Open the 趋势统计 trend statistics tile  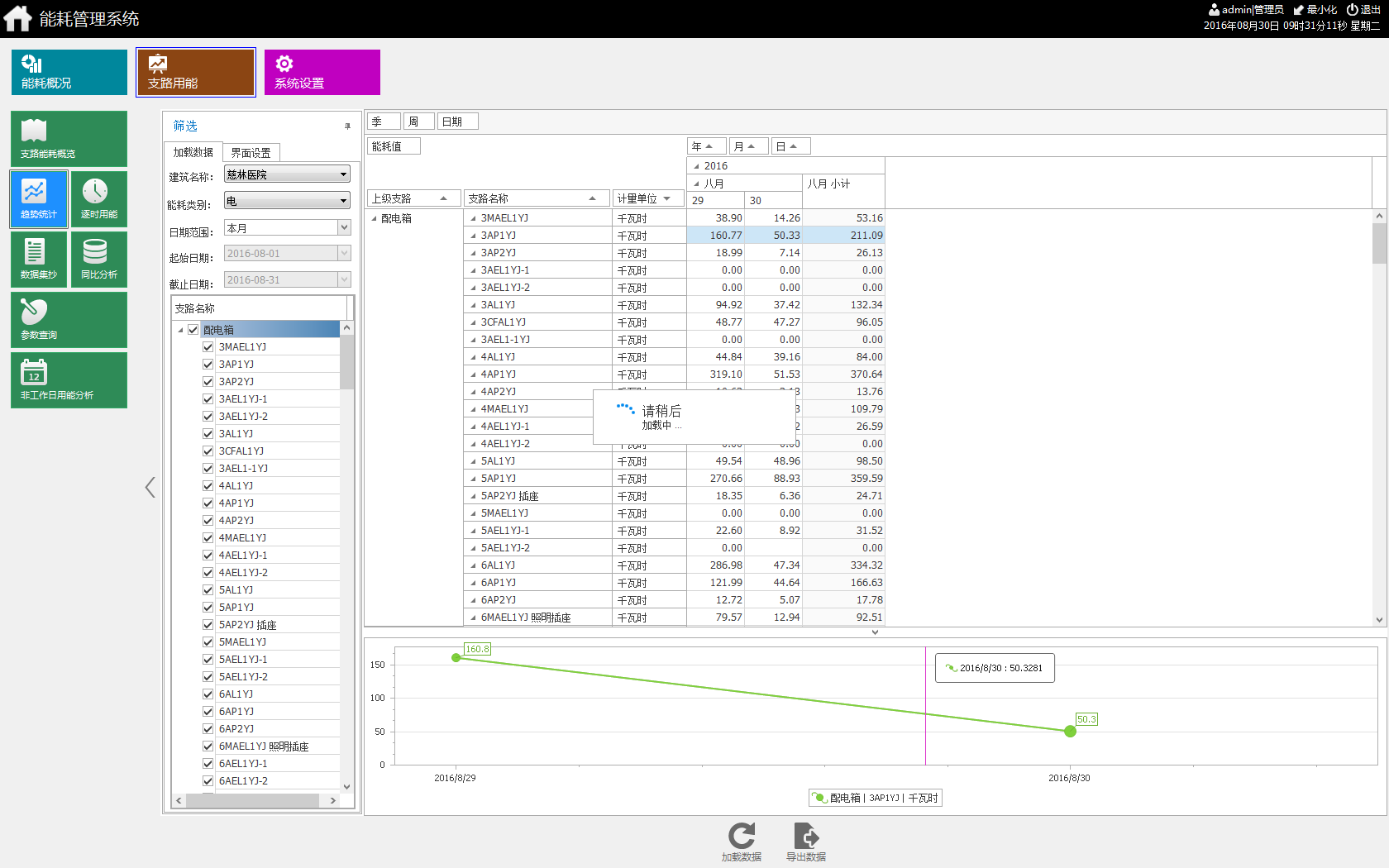pos(39,199)
